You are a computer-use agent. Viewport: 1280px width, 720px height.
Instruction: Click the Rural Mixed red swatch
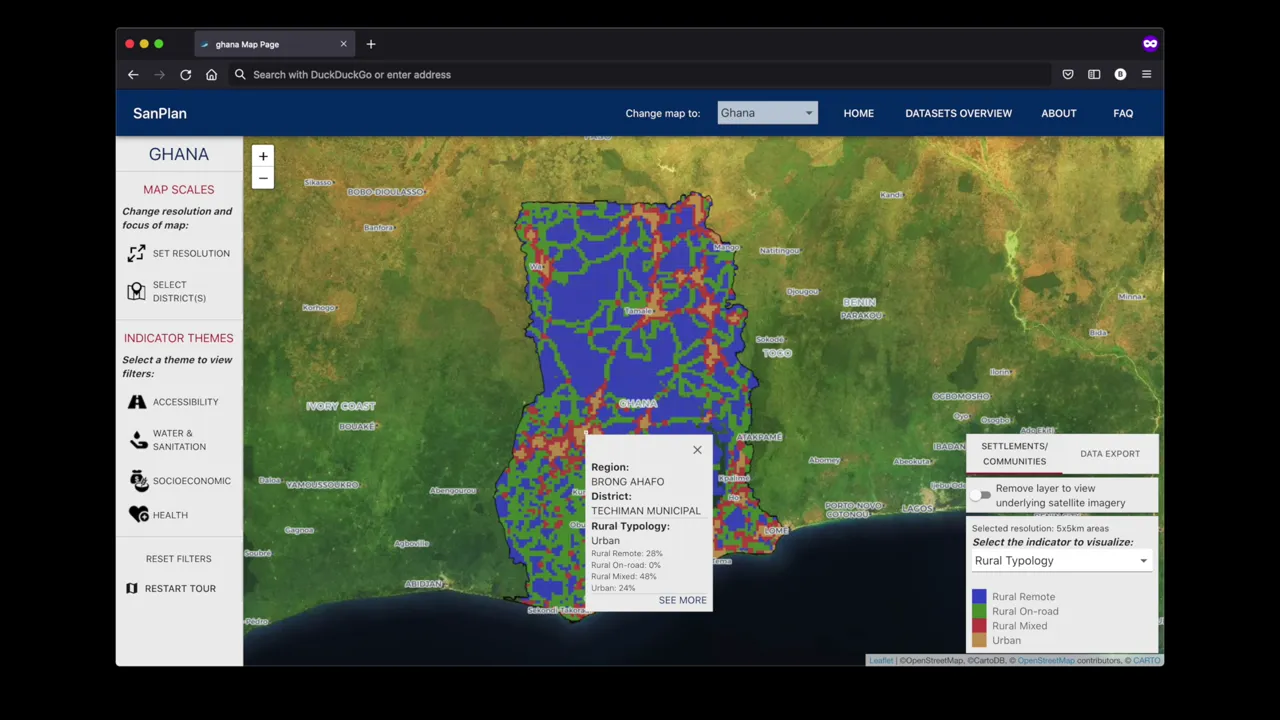pos(979,626)
